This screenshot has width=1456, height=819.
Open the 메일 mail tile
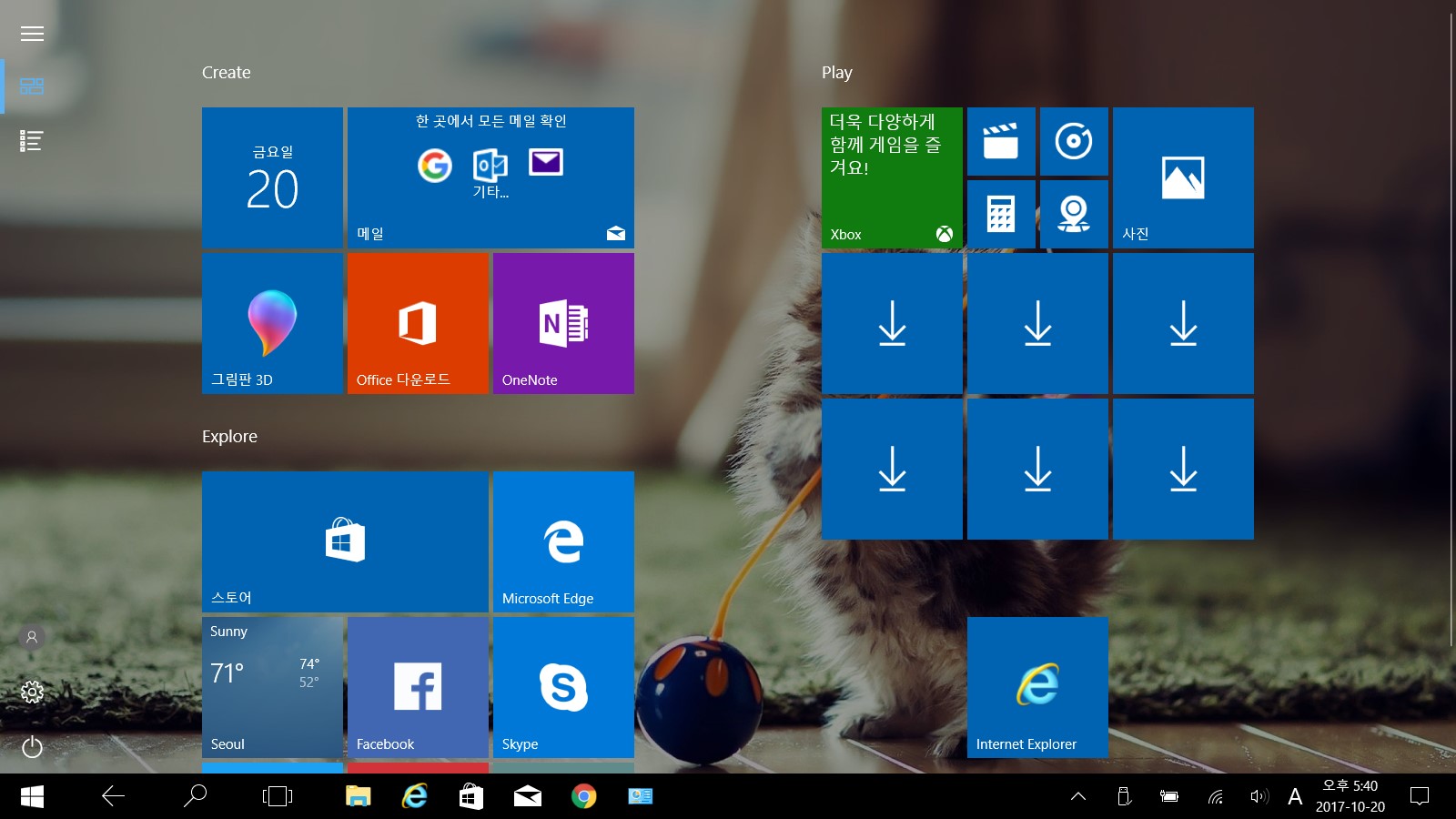coord(490,177)
